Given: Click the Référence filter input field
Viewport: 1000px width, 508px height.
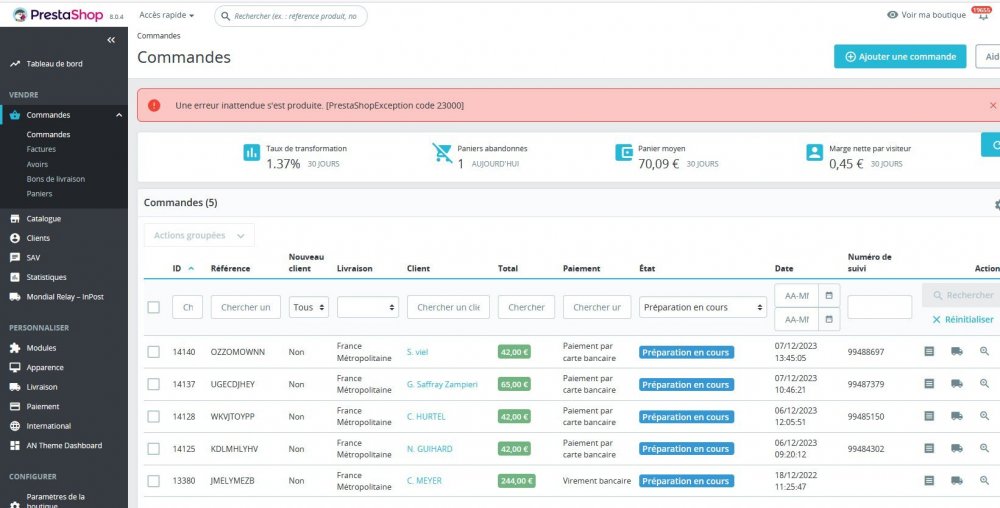Looking at the screenshot, I should tap(245, 307).
